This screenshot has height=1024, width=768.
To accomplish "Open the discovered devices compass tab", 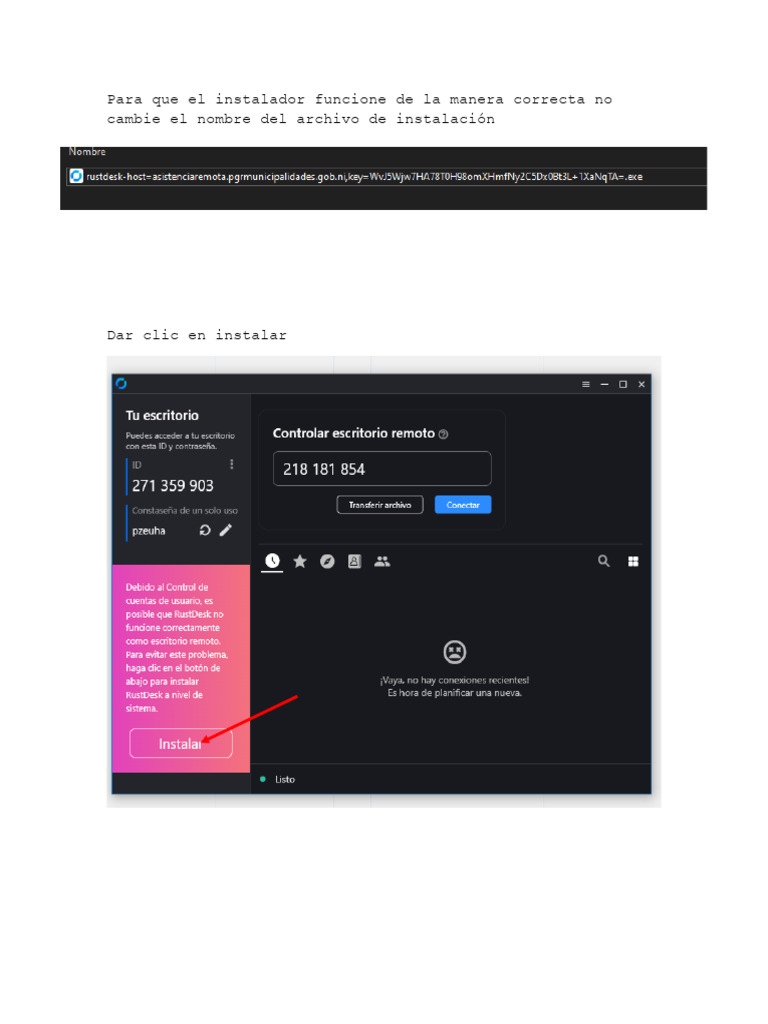I will point(327,561).
